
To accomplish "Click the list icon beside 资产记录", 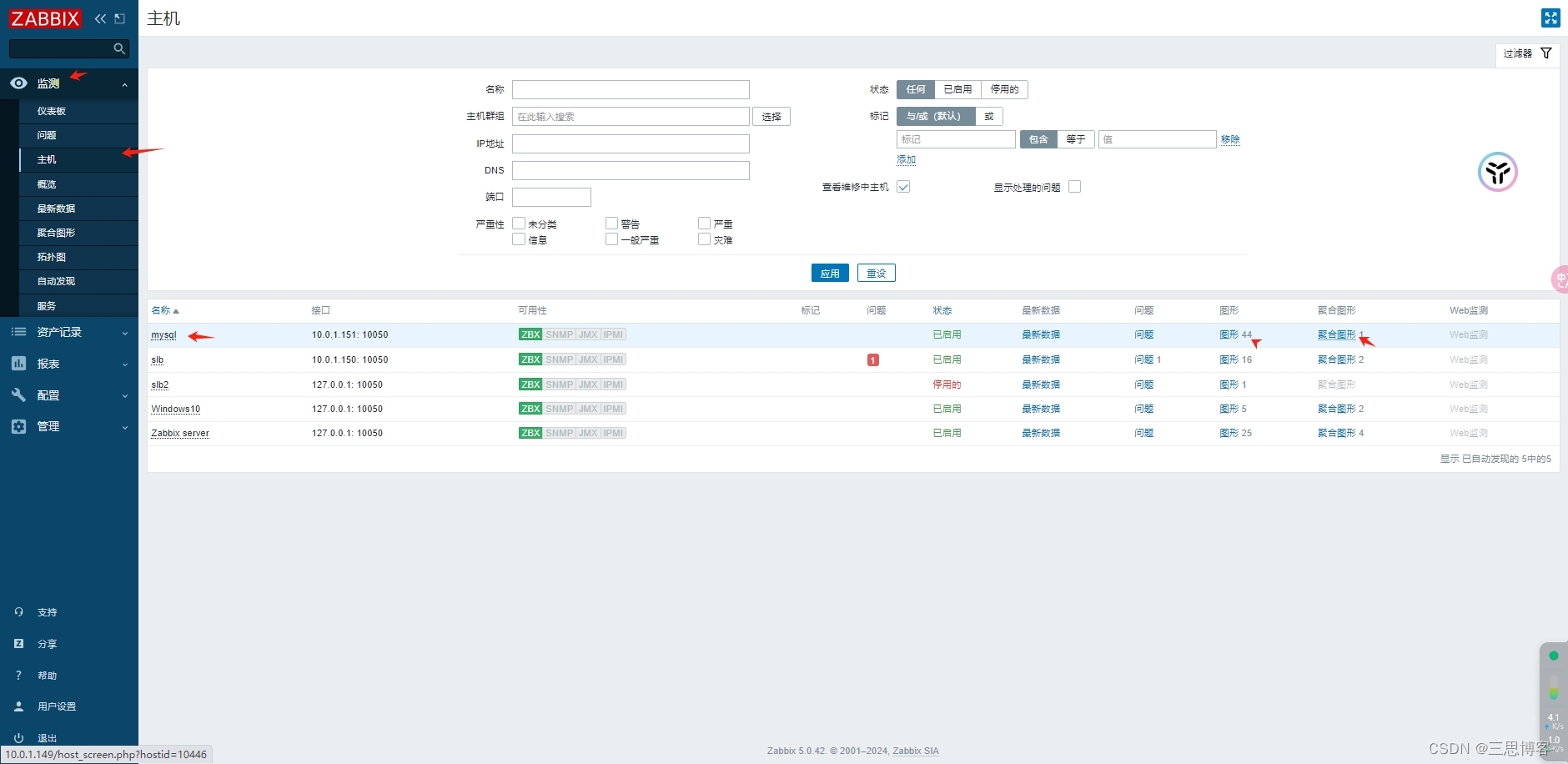I will (18, 332).
